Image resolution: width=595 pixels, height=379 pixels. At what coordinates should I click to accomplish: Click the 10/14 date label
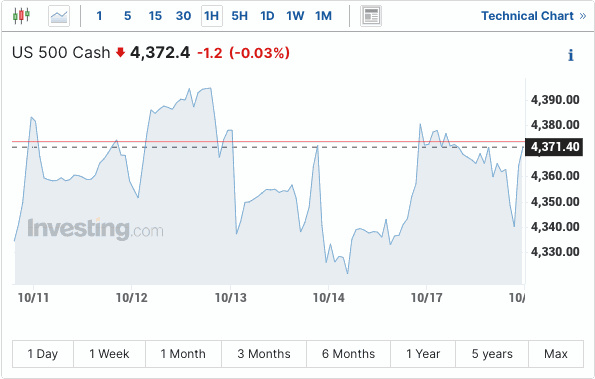tap(329, 298)
